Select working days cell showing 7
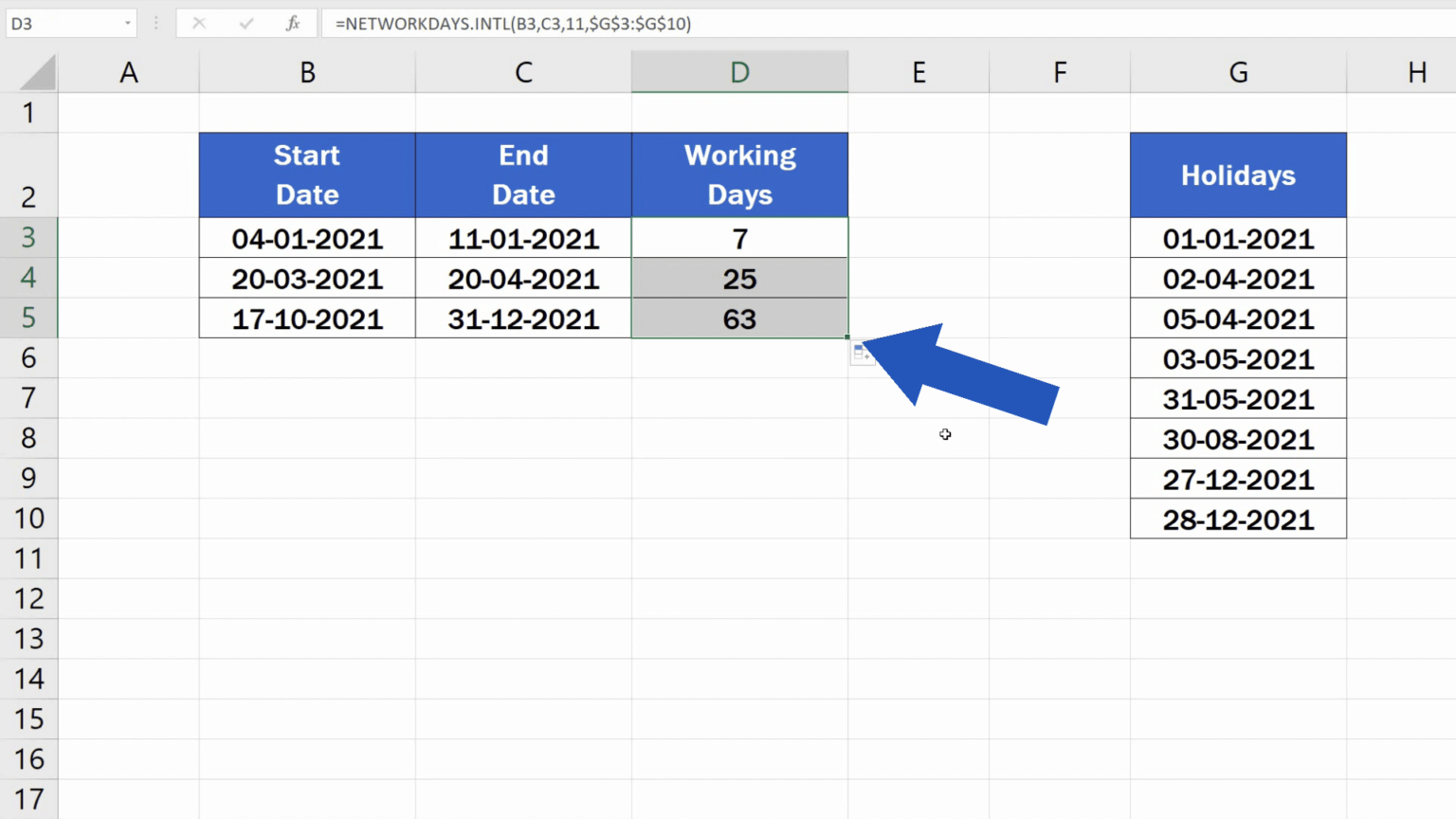Image resolution: width=1456 pixels, height=819 pixels. [739, 238]
